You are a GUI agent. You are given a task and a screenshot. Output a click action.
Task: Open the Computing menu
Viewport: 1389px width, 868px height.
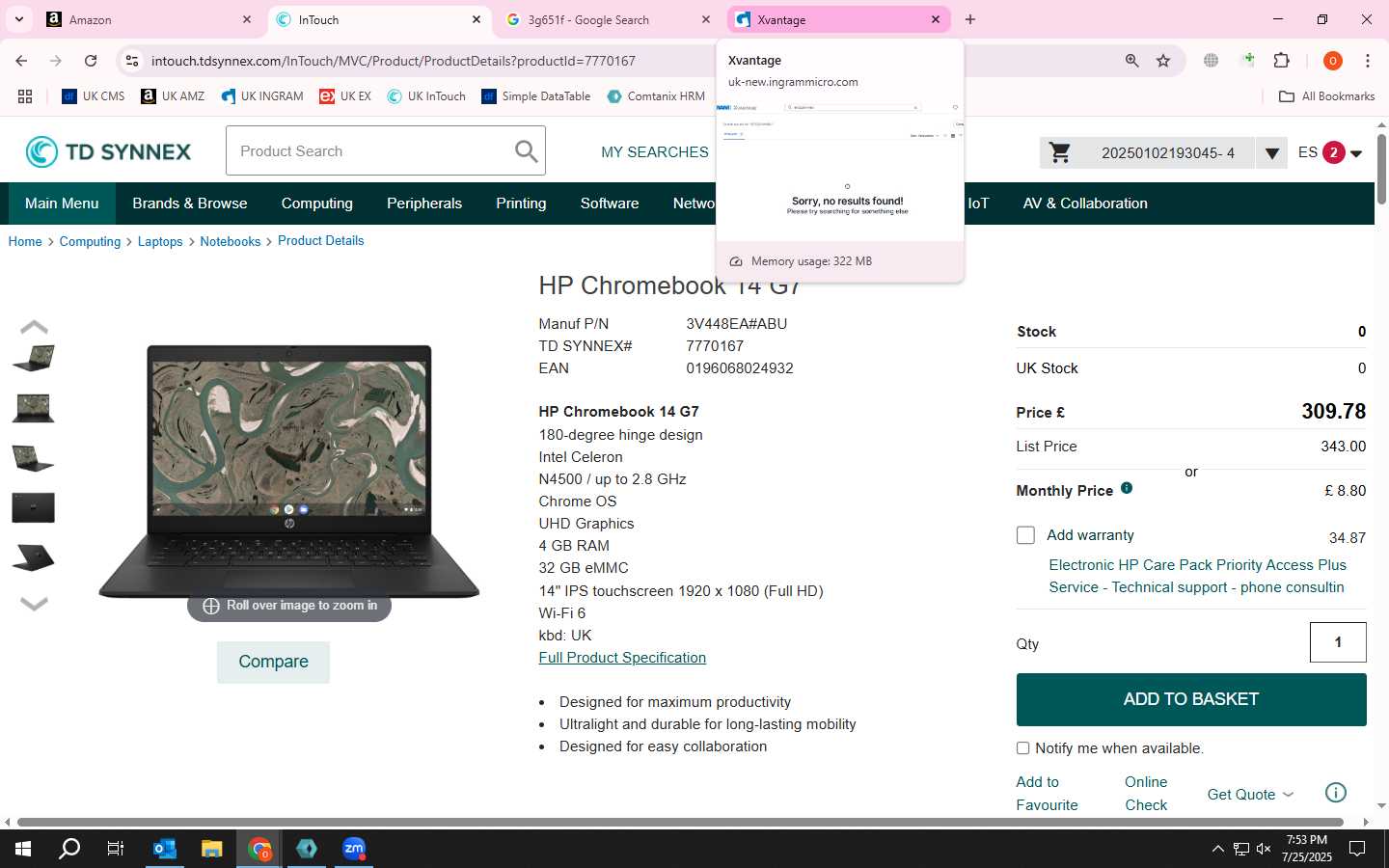[x=316, y=203]
